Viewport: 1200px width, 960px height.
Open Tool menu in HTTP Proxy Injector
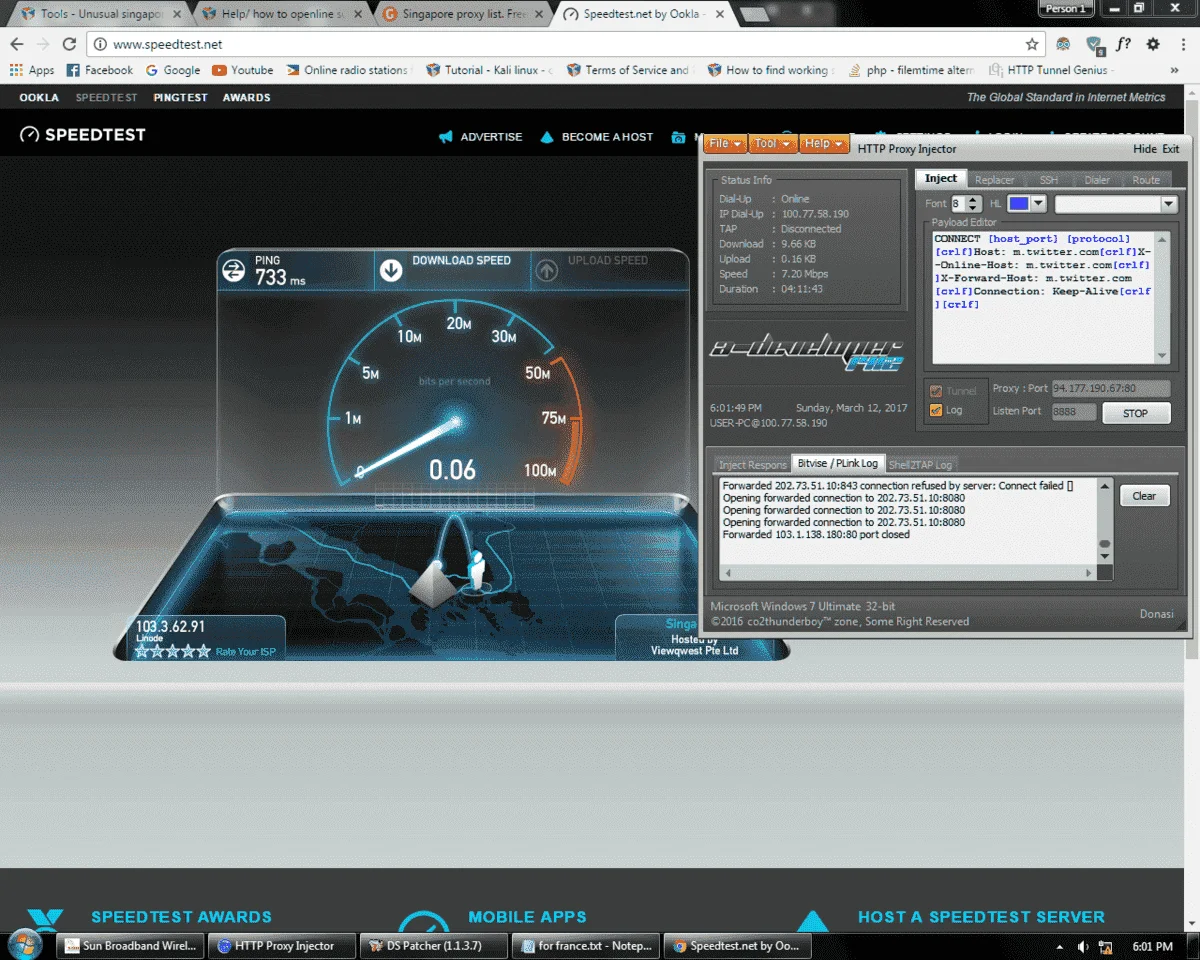(x=774, y=144)
